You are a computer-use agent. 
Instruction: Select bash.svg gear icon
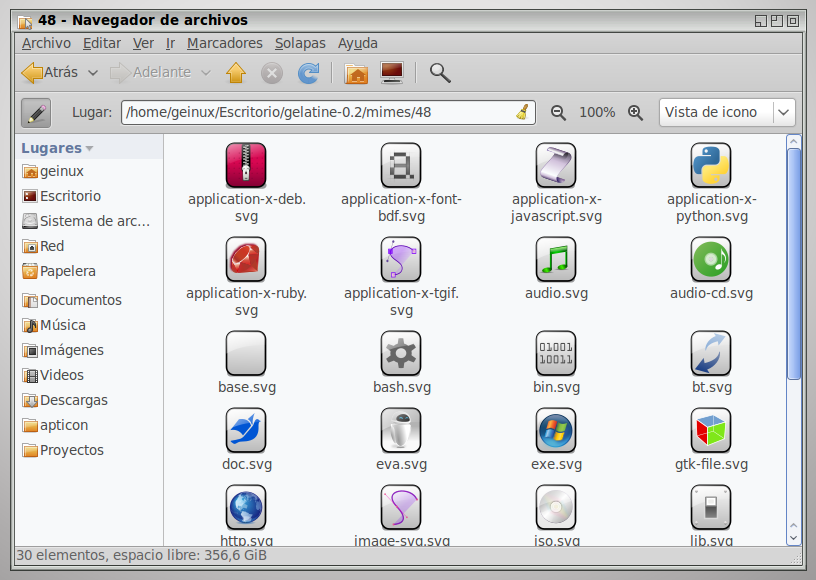pyautogui.click(x=401, y=354)
